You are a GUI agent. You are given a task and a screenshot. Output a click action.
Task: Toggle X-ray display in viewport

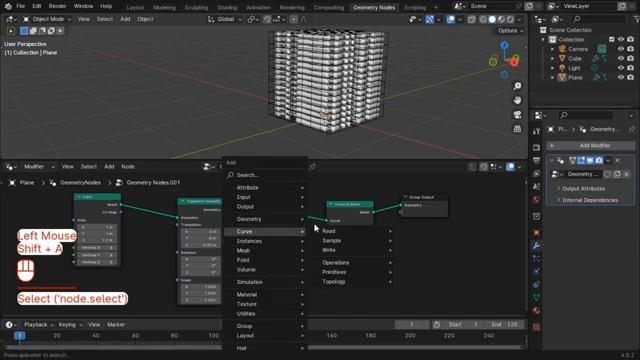(471, 19)
